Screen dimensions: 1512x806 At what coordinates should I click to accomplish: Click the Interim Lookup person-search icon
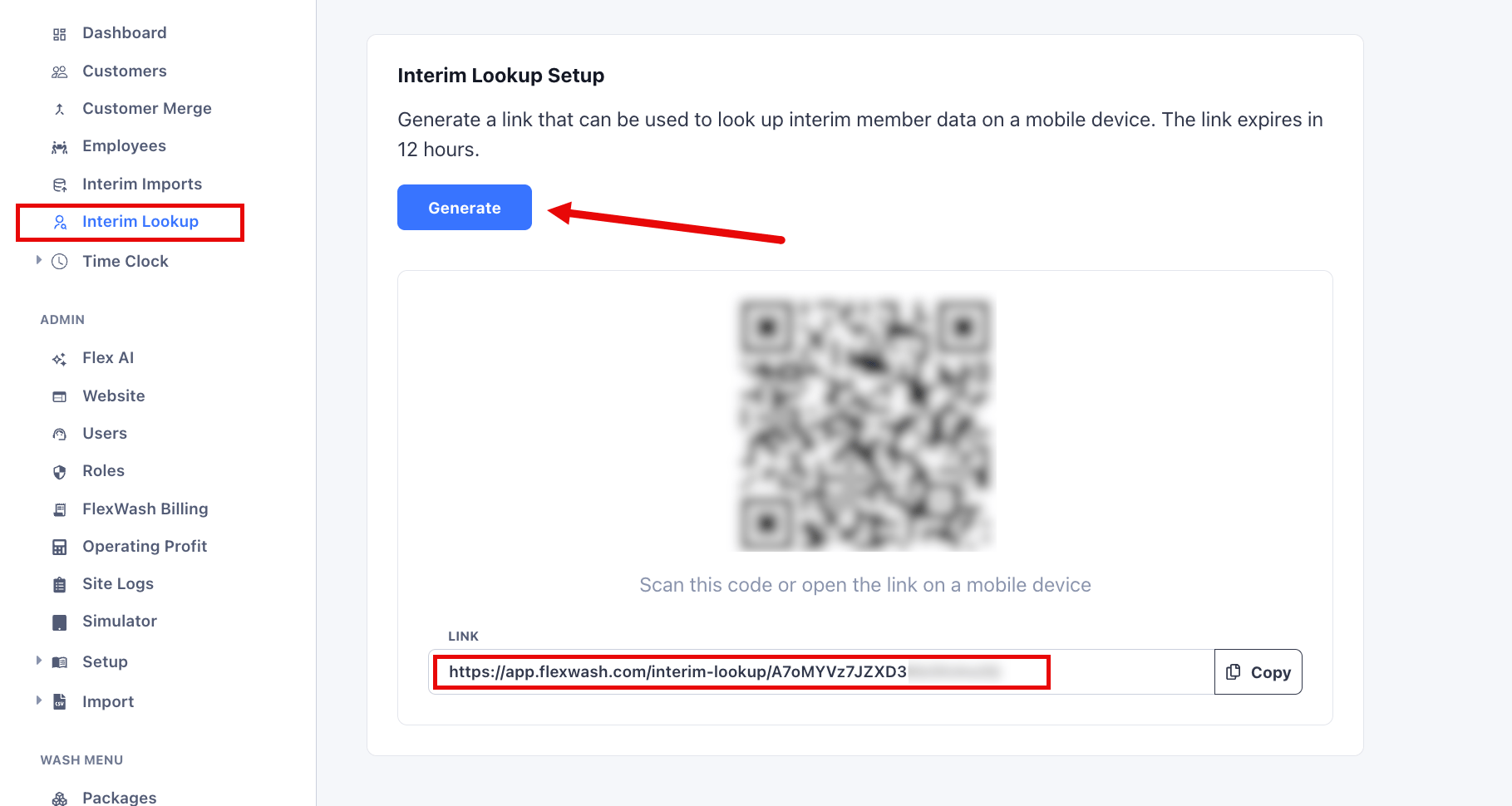click(x=59, y=222)
